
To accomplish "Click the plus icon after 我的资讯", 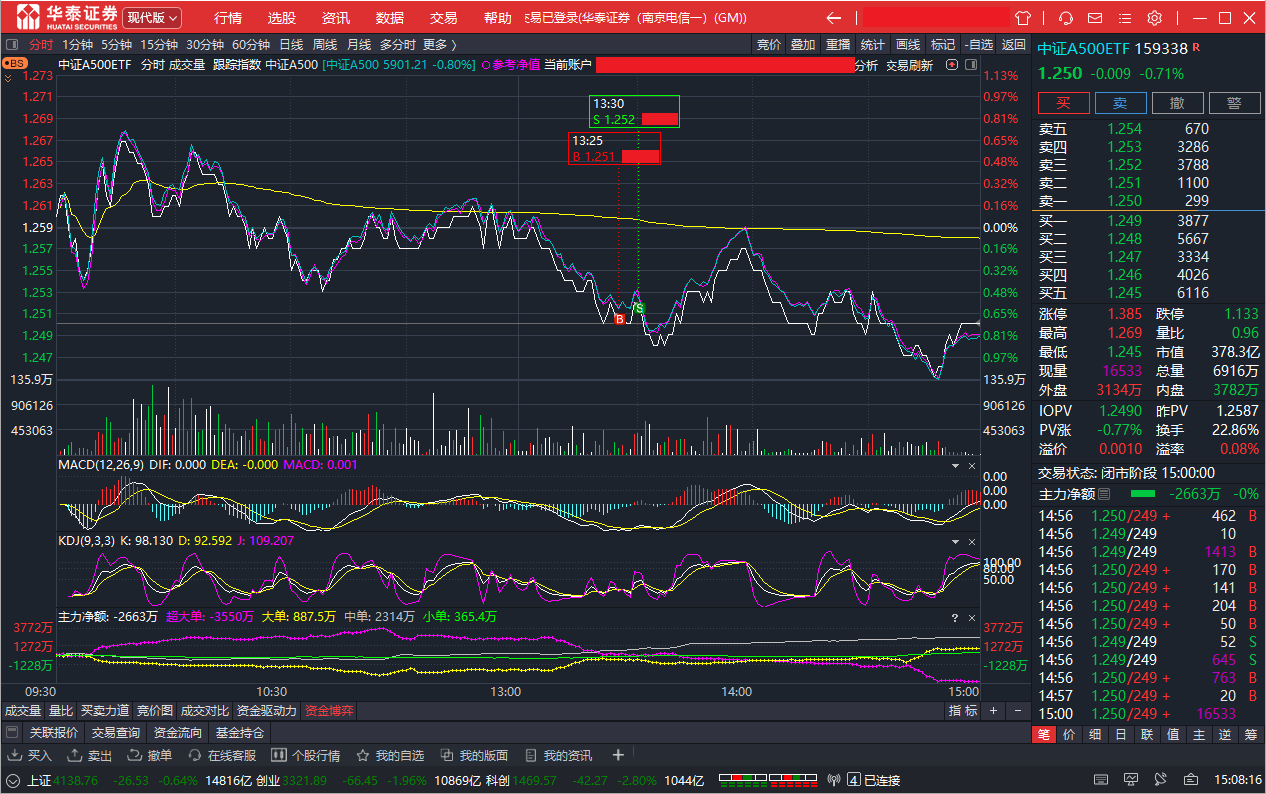I will point(618,755).
